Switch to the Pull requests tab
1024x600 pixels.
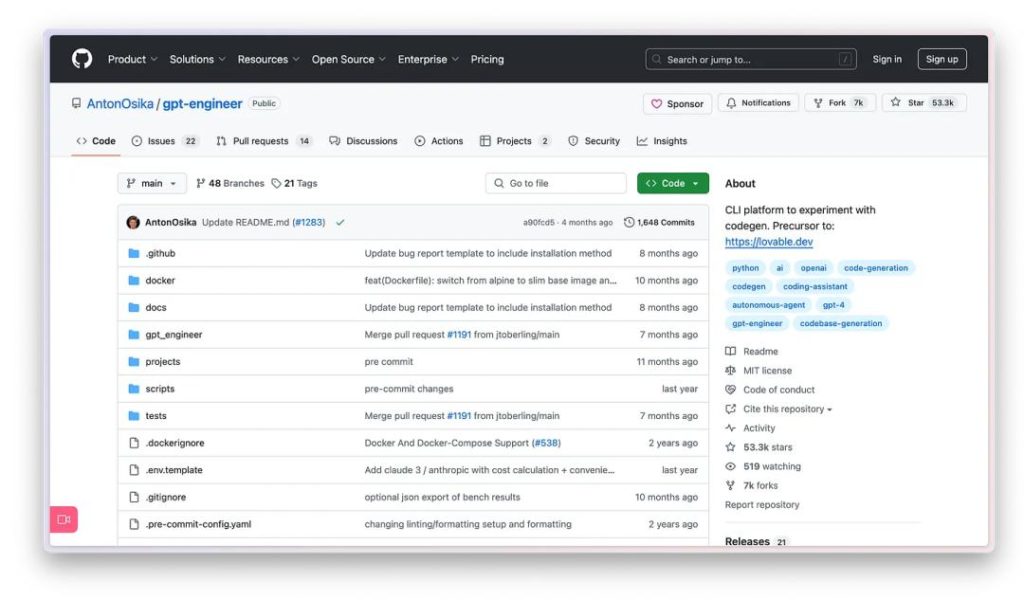[263, 141]
